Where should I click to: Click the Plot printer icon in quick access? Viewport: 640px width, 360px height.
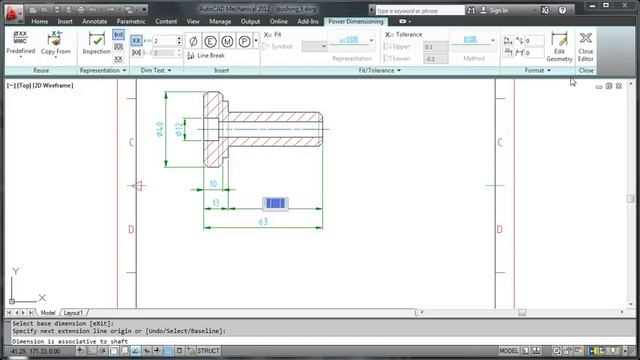81,9
